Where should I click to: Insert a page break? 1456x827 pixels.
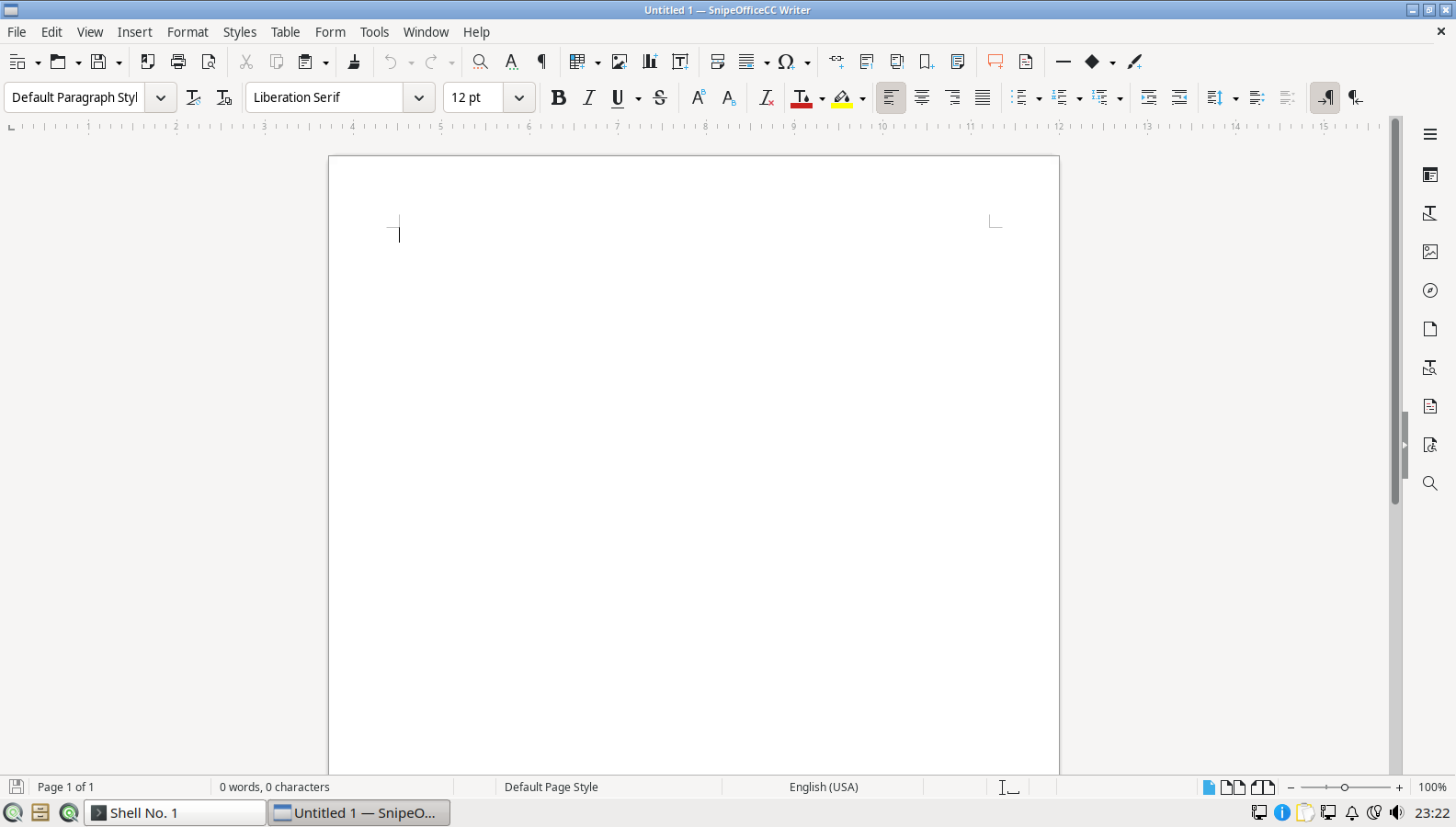coord(718,62)
